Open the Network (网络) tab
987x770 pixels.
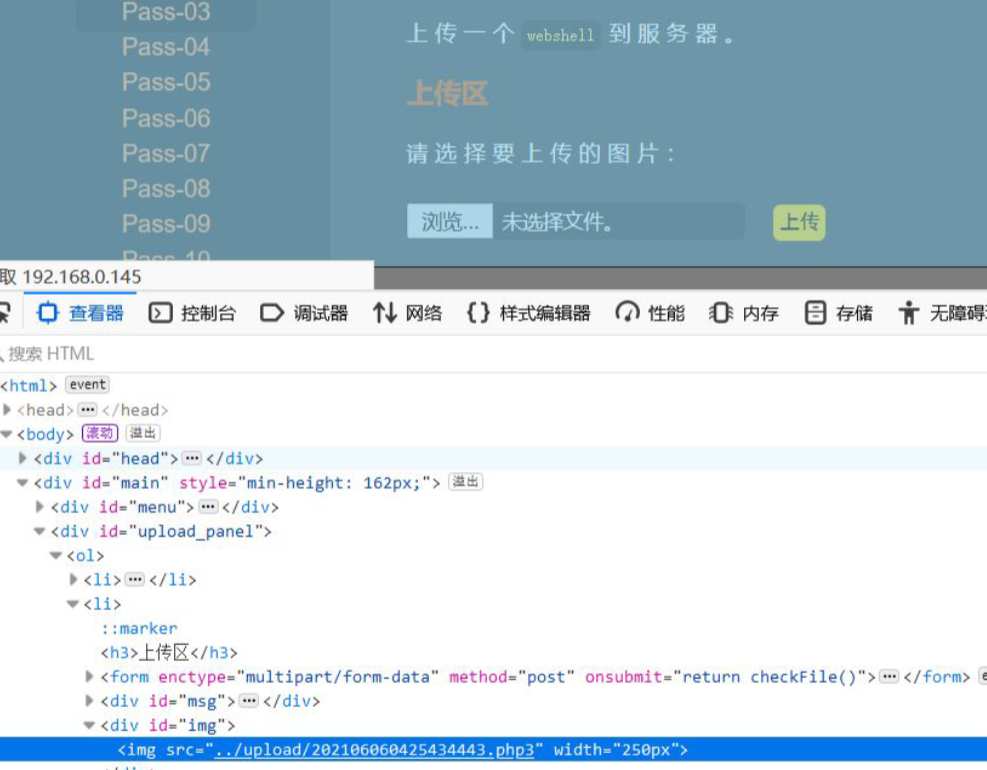click(408, 313)
